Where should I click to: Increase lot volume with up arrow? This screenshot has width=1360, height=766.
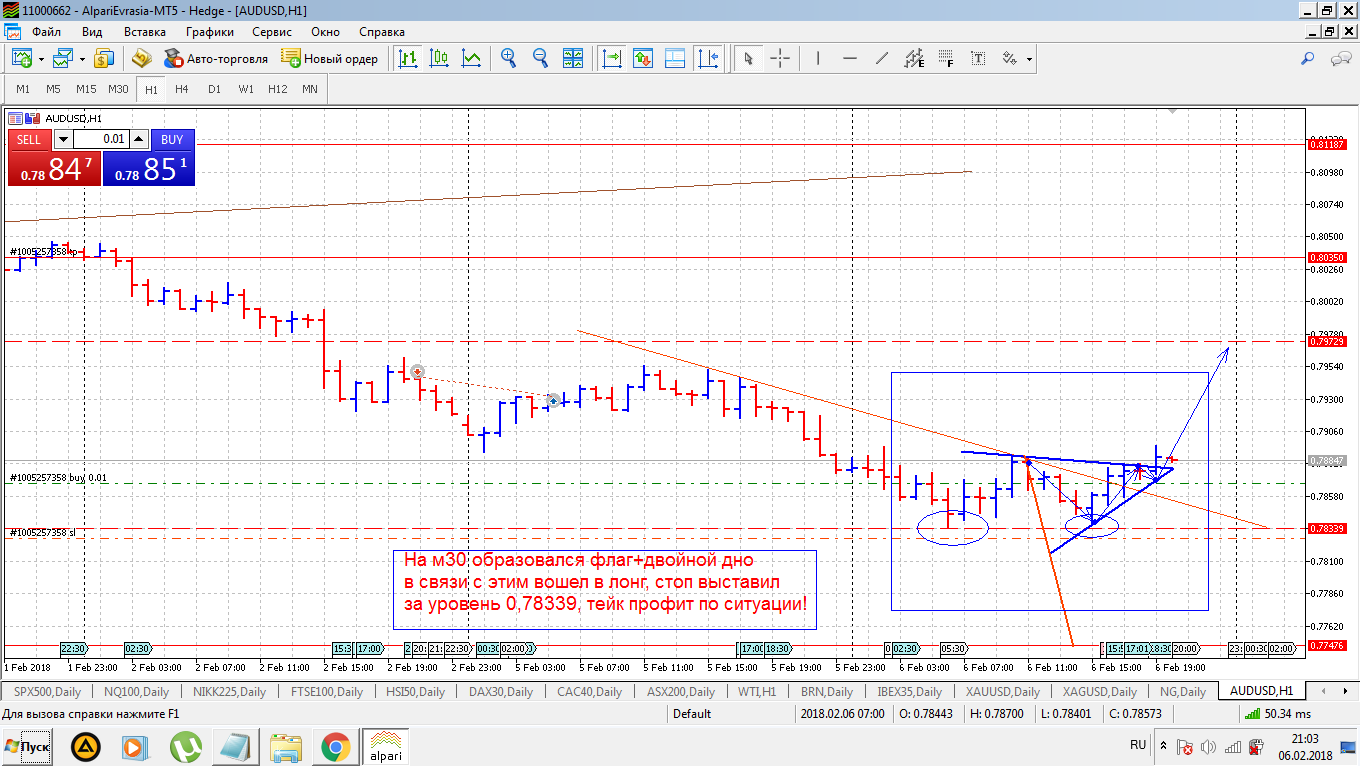tap(138, 139)
